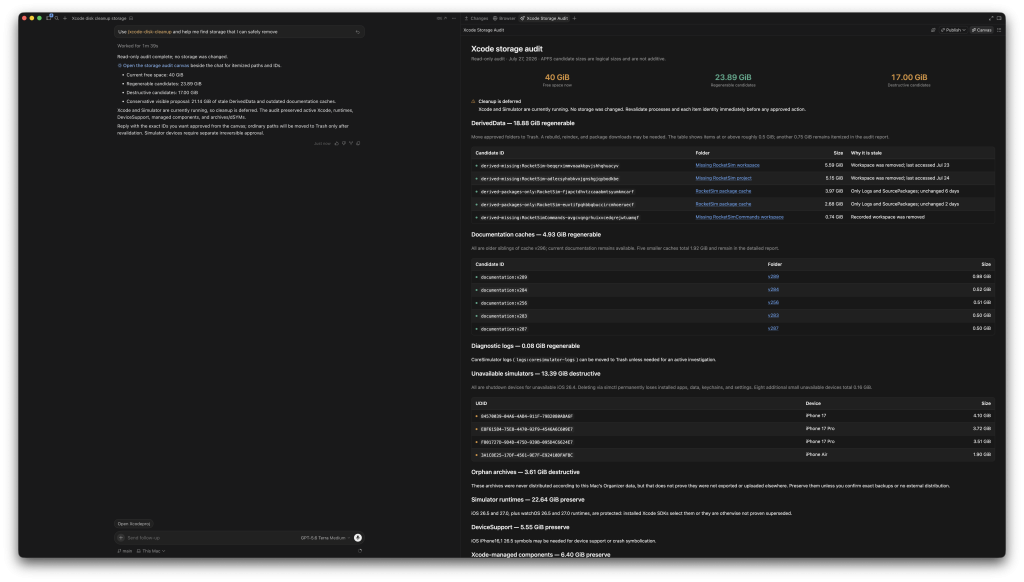The height and width of the screenshot is (582, 1024).
Task: Click the icon left of Publish
Action: (x=933, y=30)
